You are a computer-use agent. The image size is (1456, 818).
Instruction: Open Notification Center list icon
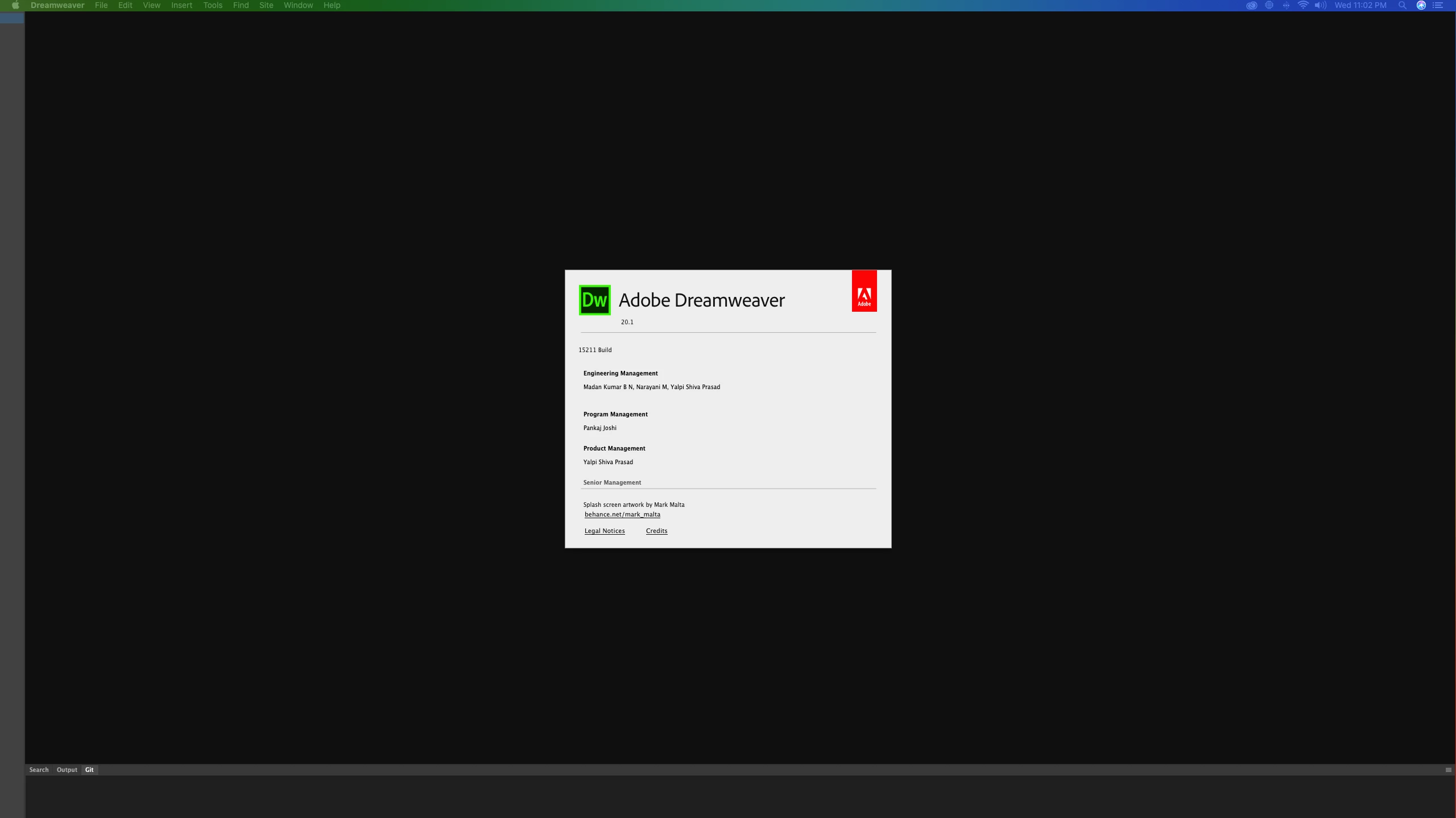coord(1438,6)
